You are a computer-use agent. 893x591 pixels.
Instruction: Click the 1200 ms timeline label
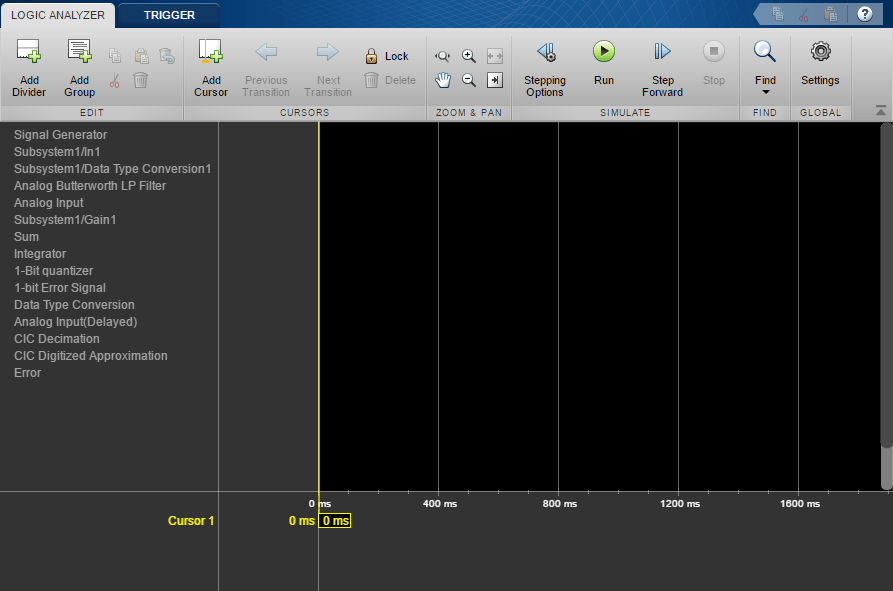coord(679,504)
